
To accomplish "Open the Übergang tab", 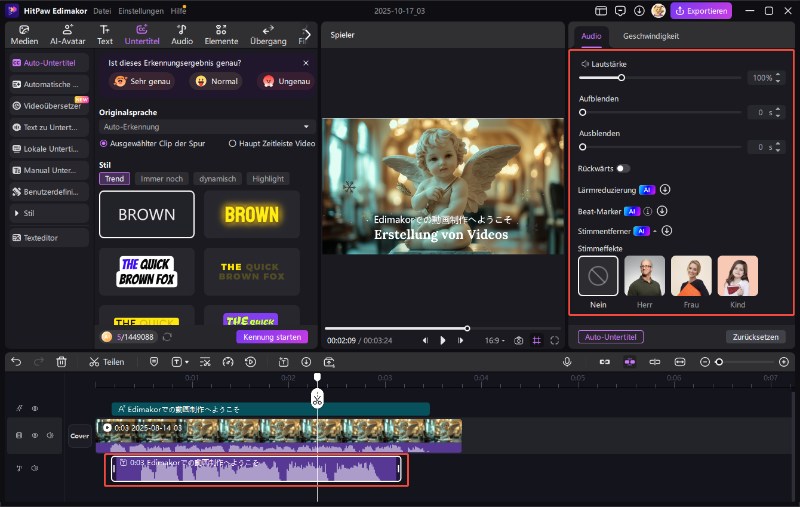I will coord(268,35).
